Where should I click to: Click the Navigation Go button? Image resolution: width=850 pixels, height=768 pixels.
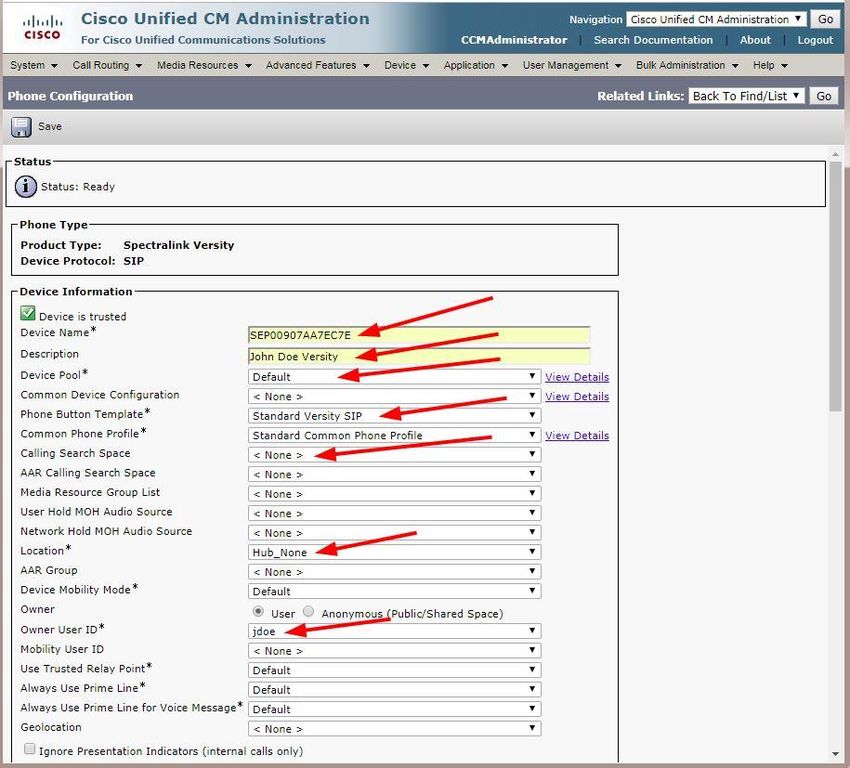coord(825,20)
